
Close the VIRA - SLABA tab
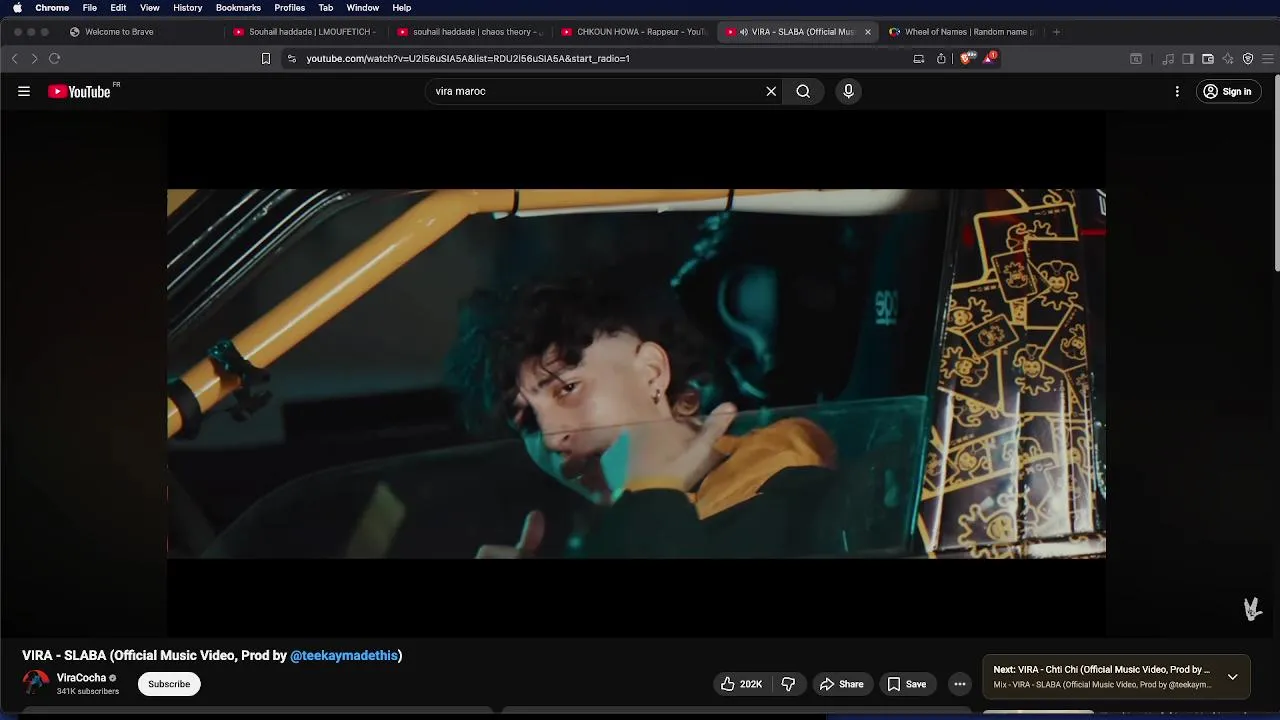click(x=867, y=32)
